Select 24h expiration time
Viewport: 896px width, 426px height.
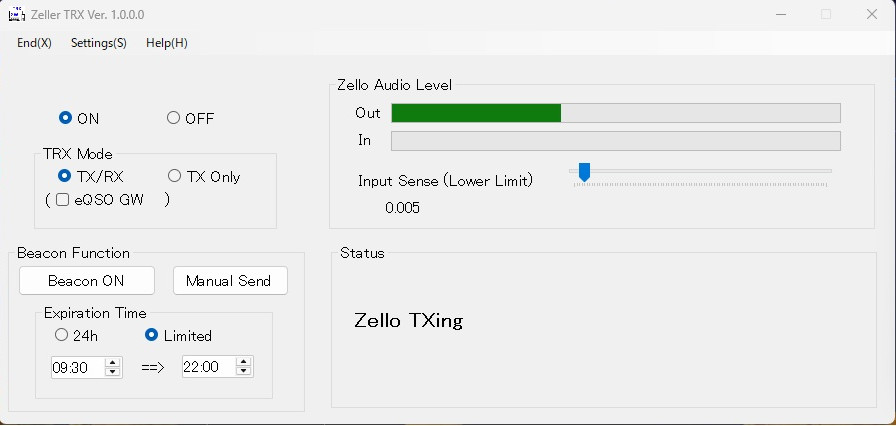click(62, 336)
